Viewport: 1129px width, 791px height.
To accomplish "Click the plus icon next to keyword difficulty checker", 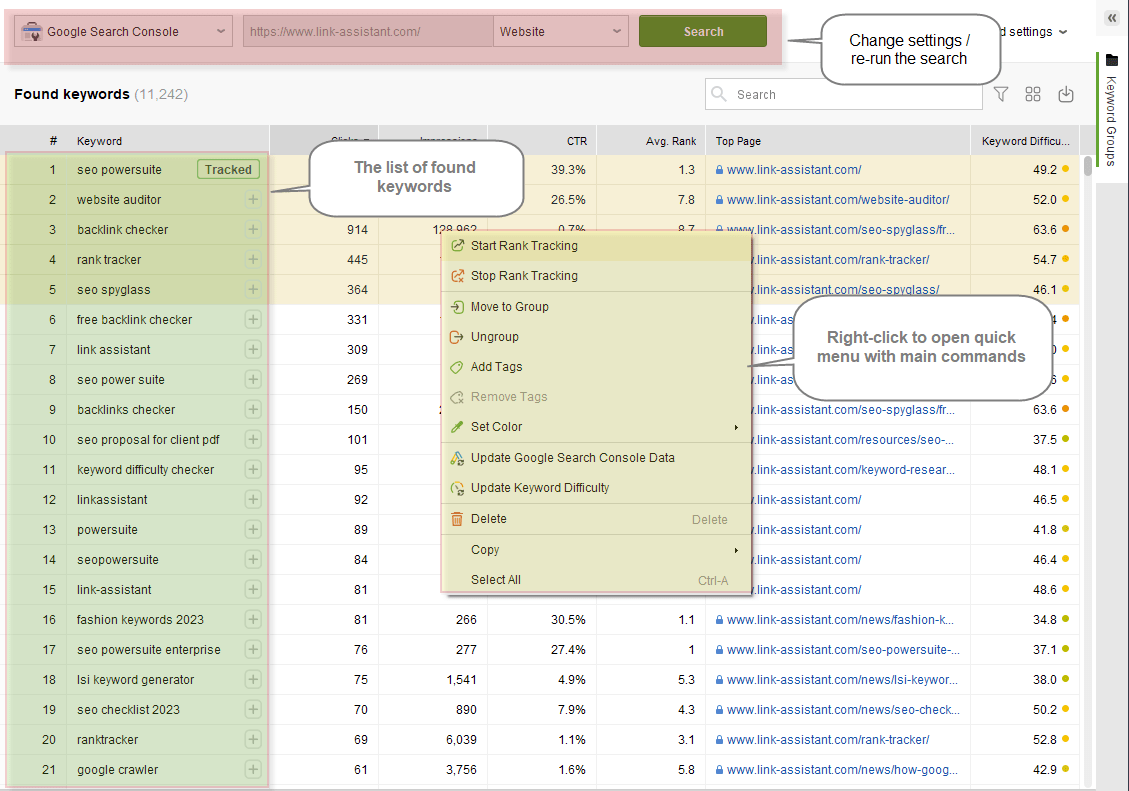I will tap(253, 469).
